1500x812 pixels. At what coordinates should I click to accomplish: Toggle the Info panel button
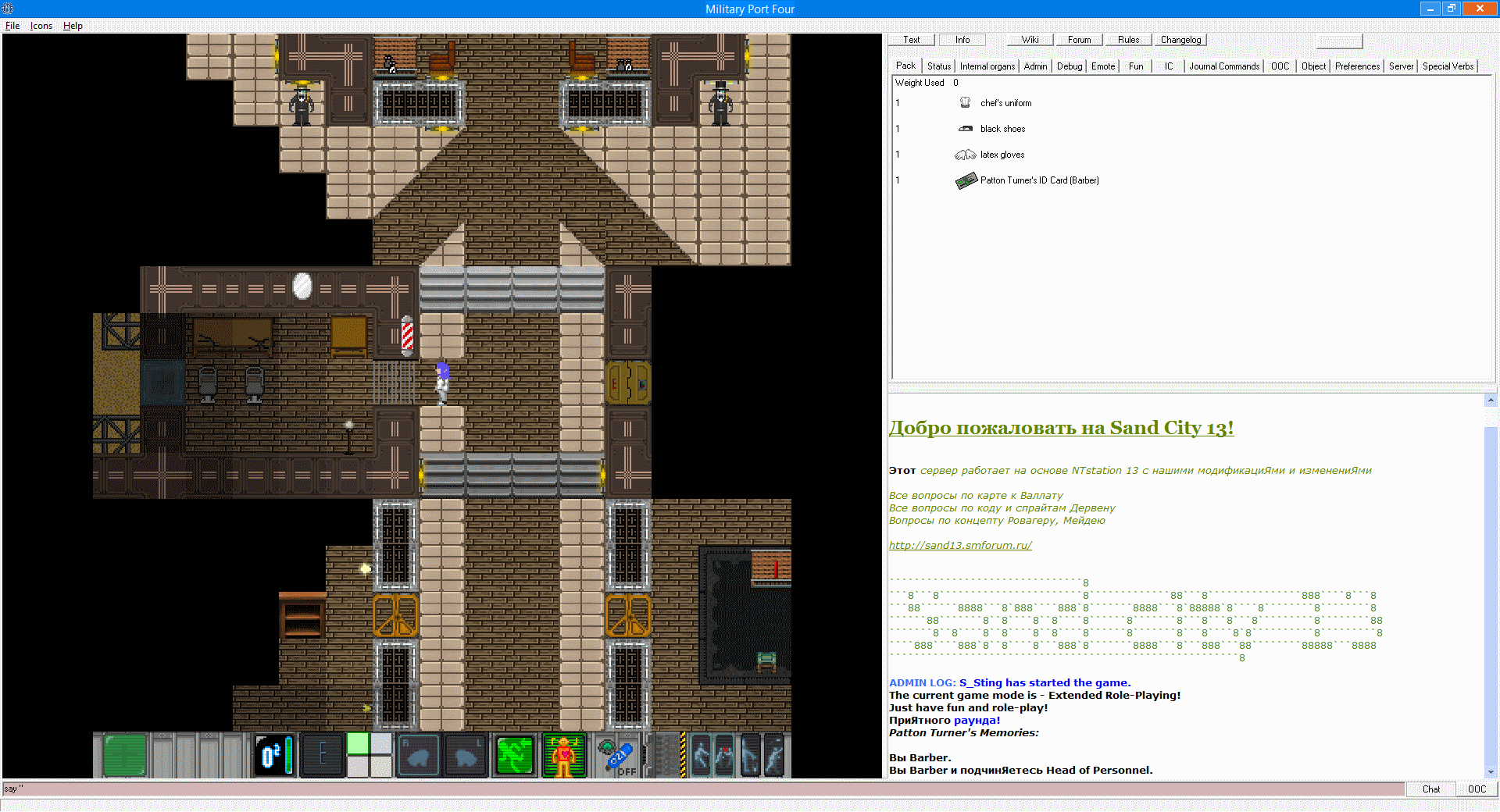tap(962, 40)
